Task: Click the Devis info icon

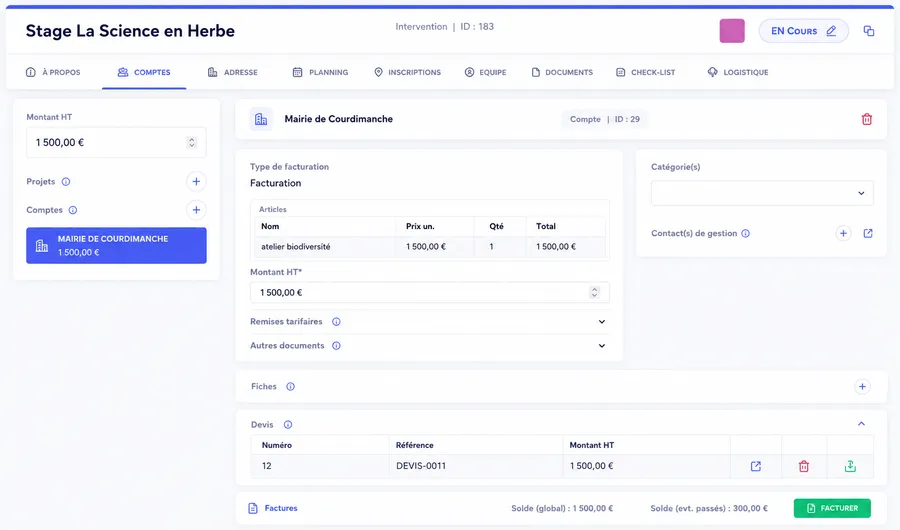Action: coord(288,425)
